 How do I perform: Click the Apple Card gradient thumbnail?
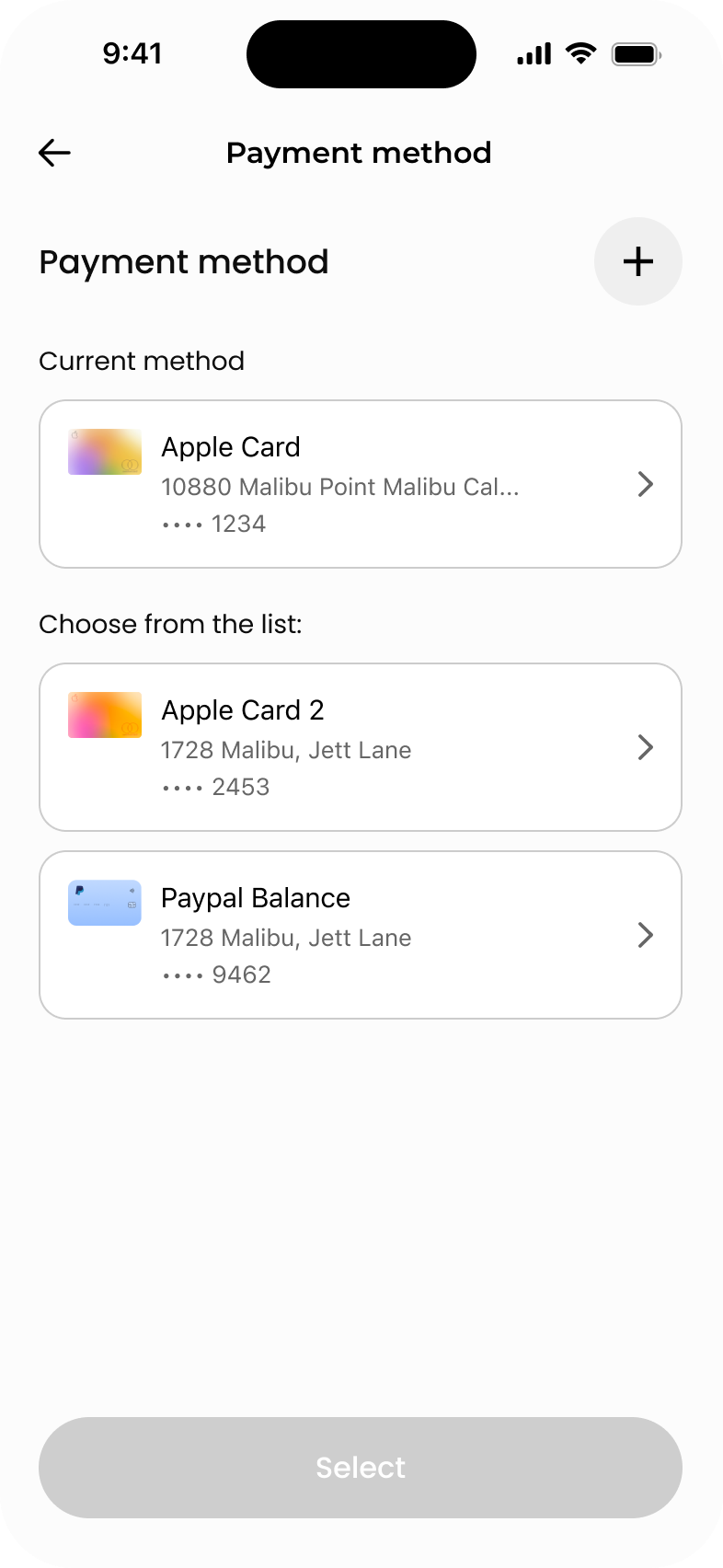tap(105, 452)
